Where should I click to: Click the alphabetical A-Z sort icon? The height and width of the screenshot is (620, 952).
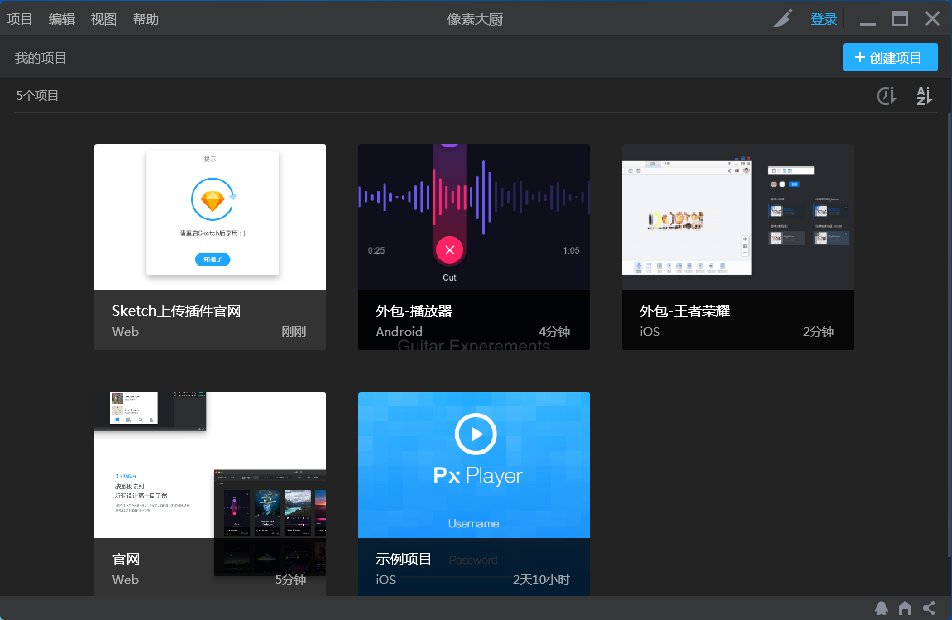click(x=924, y=95)
